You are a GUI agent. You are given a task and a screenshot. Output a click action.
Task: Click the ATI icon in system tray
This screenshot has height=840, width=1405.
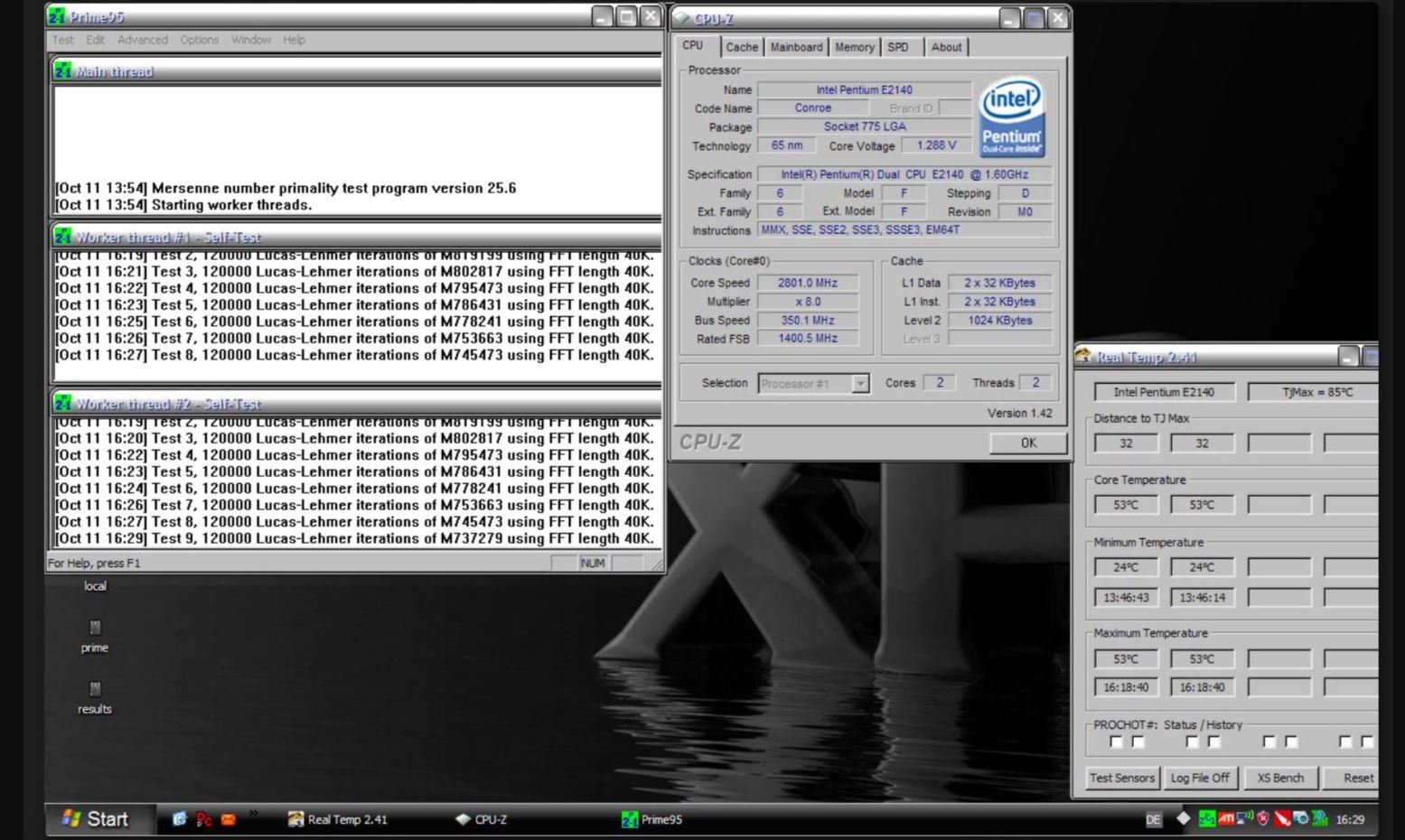pyautogui.click(x=1226, y=818)
